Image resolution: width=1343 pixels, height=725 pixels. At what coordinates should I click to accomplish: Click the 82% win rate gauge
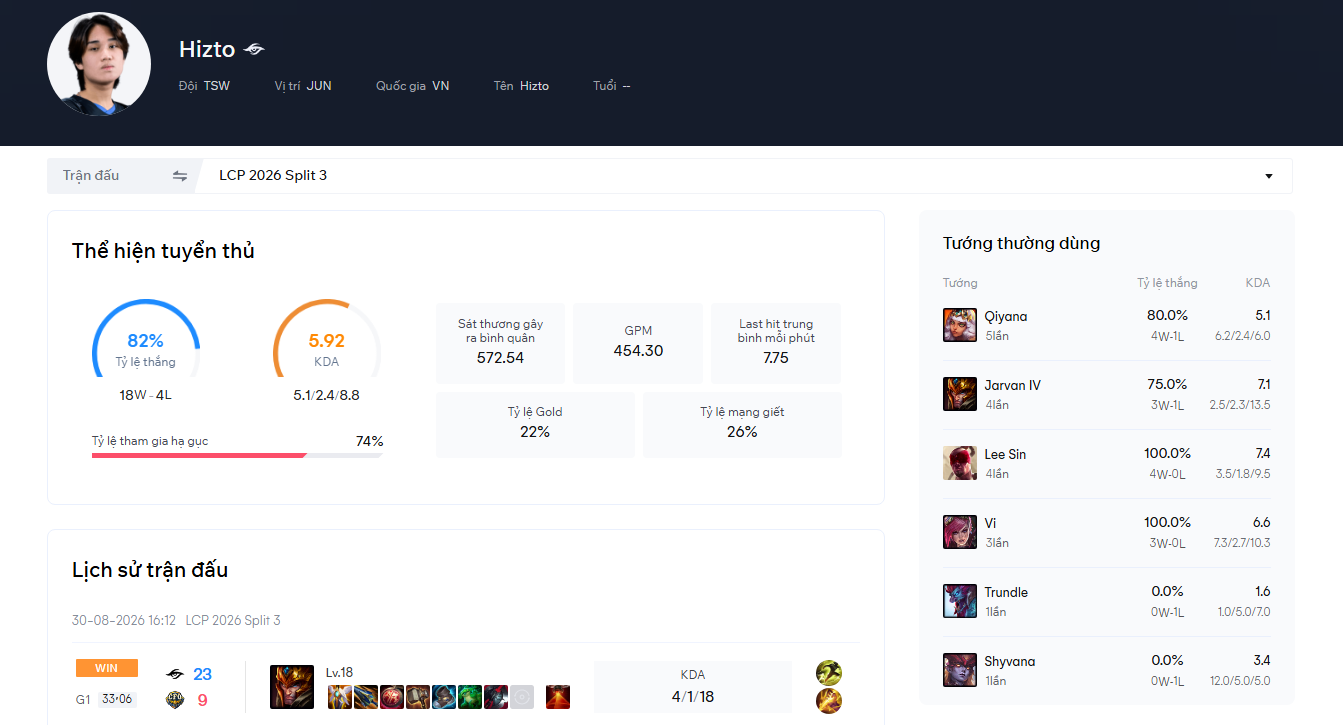[146, 341]
